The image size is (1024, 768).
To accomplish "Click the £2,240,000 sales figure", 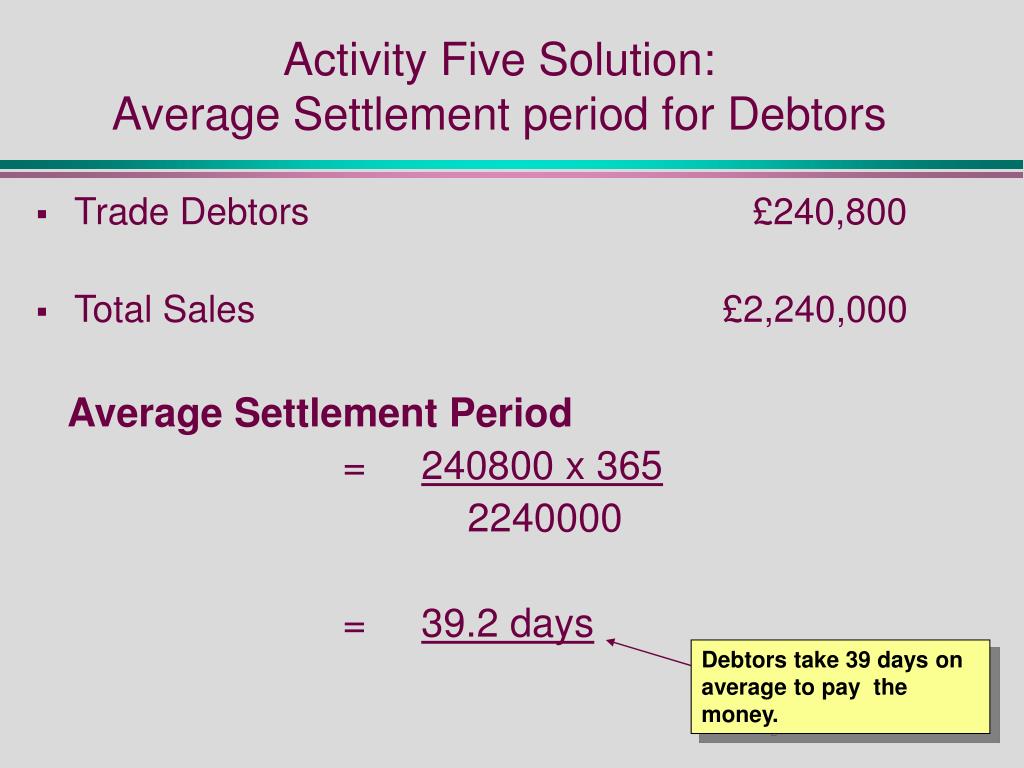I will (815, 310).
